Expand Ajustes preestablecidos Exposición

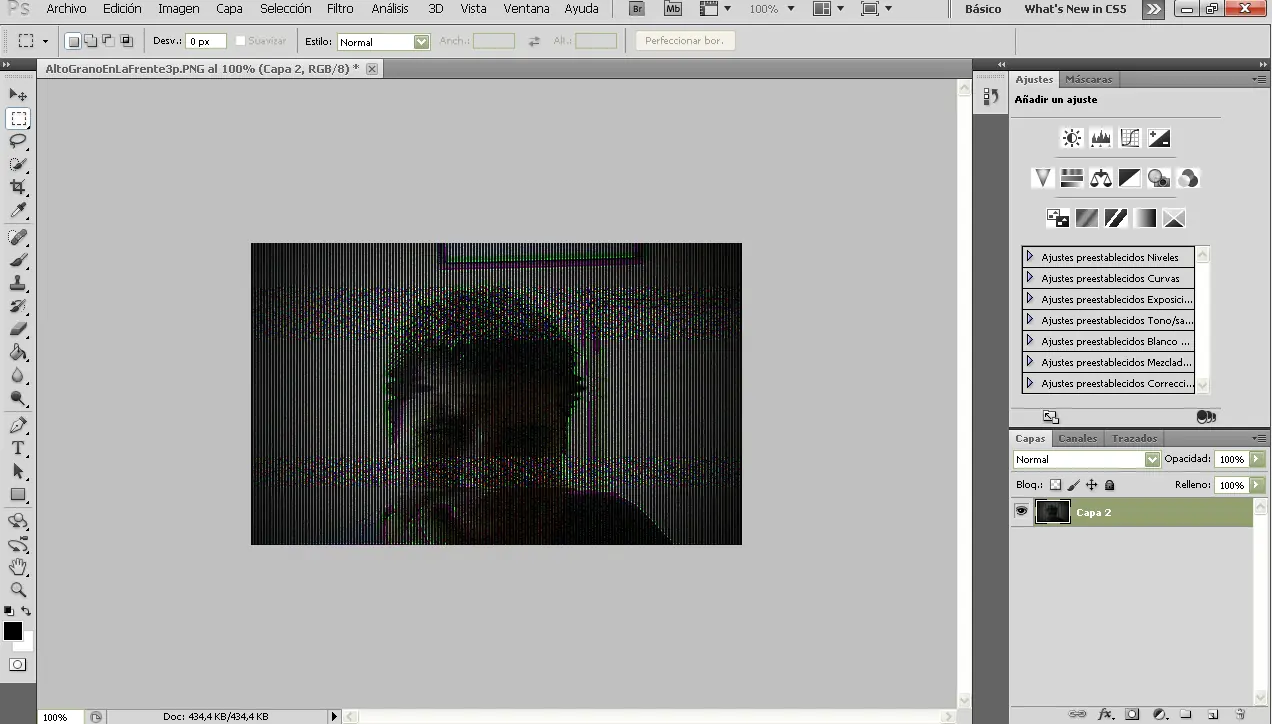(1030, 299)
